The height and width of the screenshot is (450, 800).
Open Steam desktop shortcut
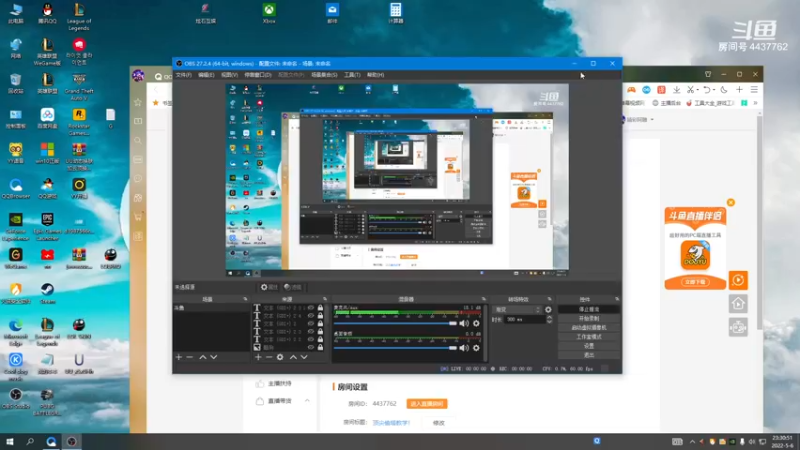tap(47, 293)
